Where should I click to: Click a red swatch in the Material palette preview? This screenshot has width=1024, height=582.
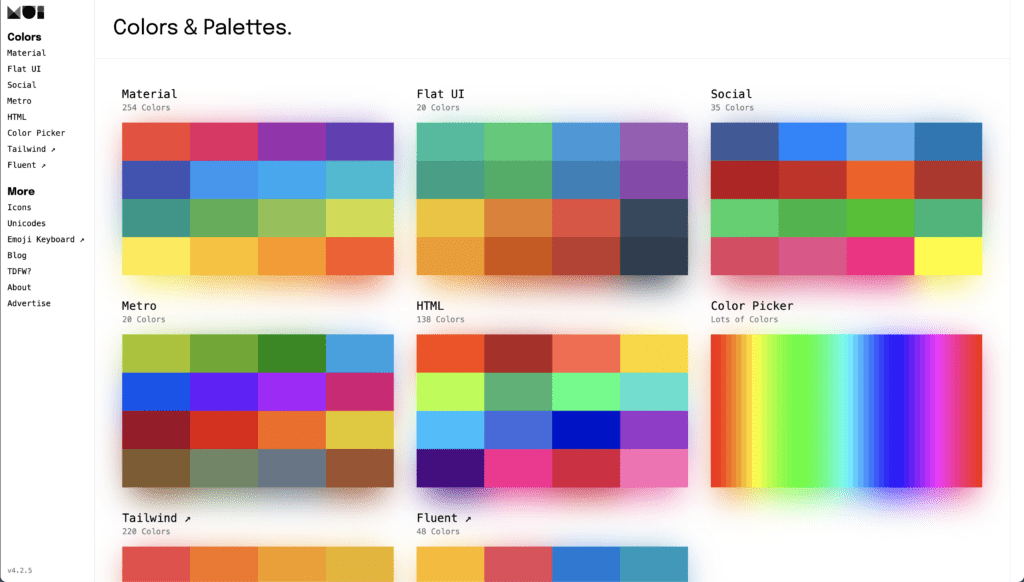click(x=155, y=142)
